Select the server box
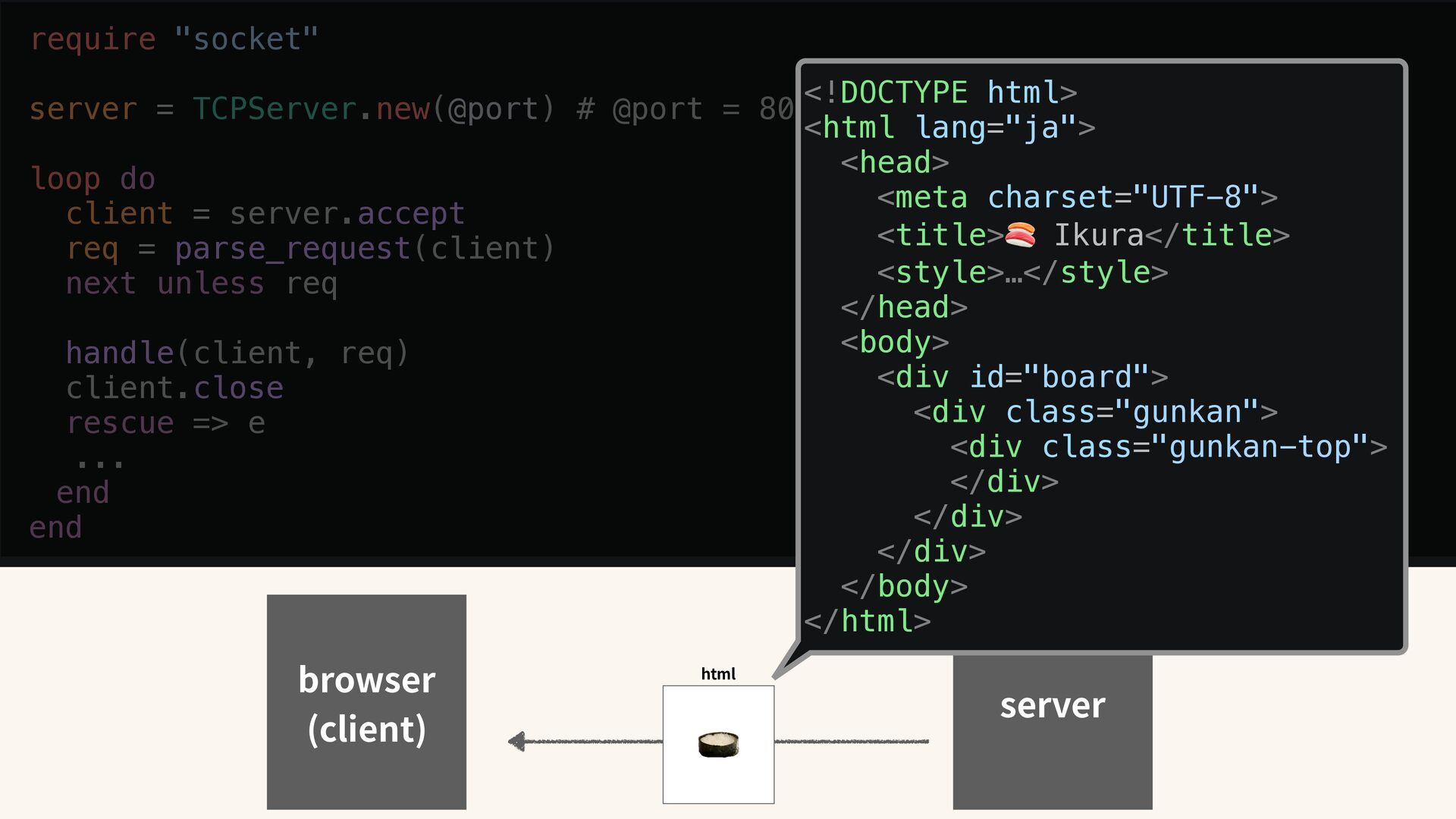The height and width of the screenshot is (819, 1456). pyautogui.click(x=1052, y=732)
